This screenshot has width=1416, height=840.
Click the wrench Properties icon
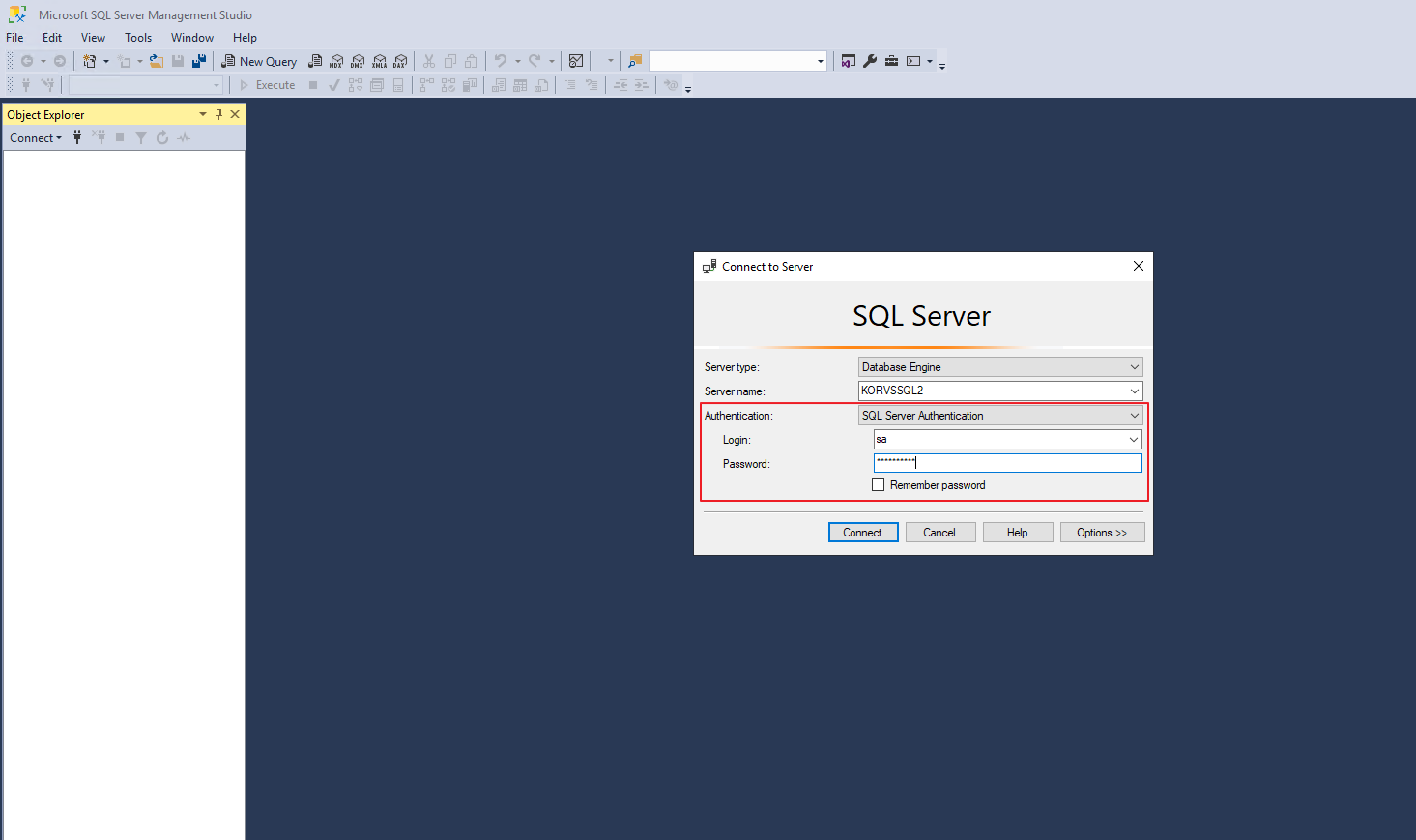[870, 61]
